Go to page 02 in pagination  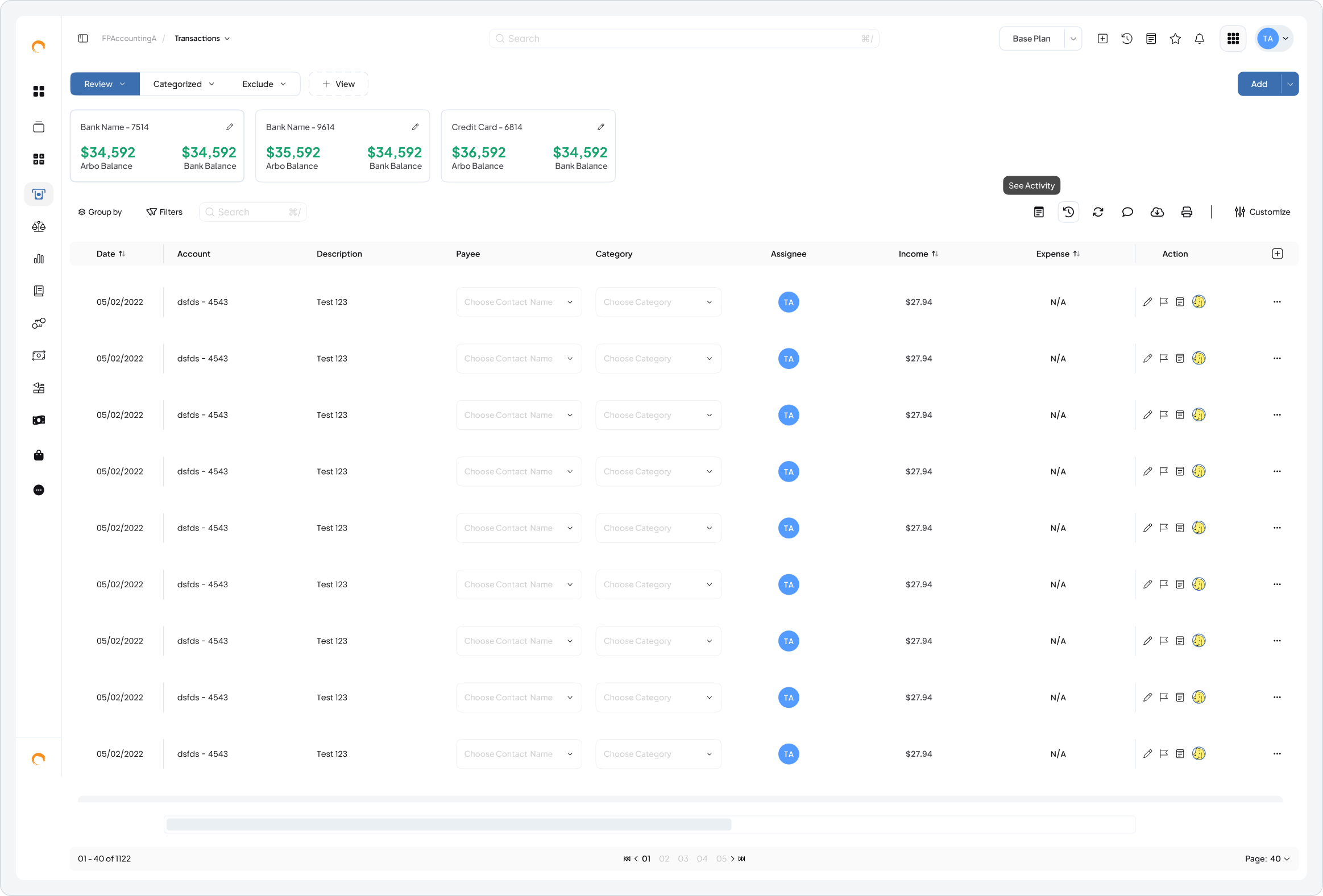point(664,858)
